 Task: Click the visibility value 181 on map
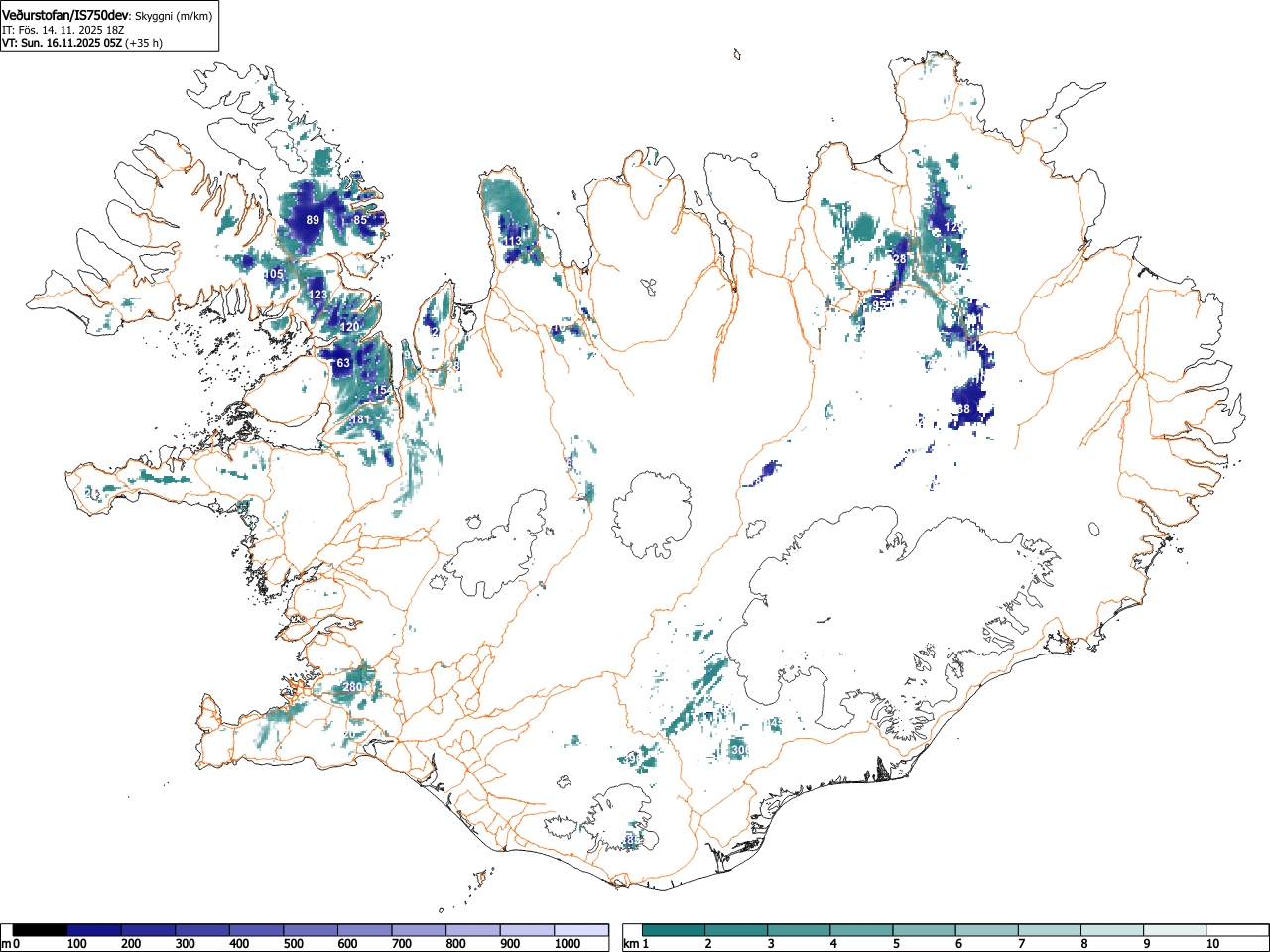(360, 419)
